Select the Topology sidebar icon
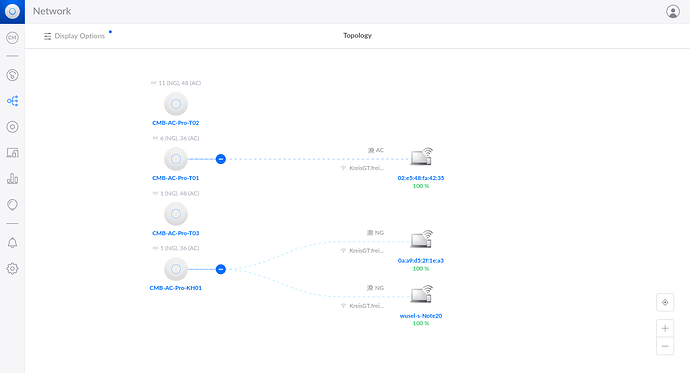 pos(12,101)
